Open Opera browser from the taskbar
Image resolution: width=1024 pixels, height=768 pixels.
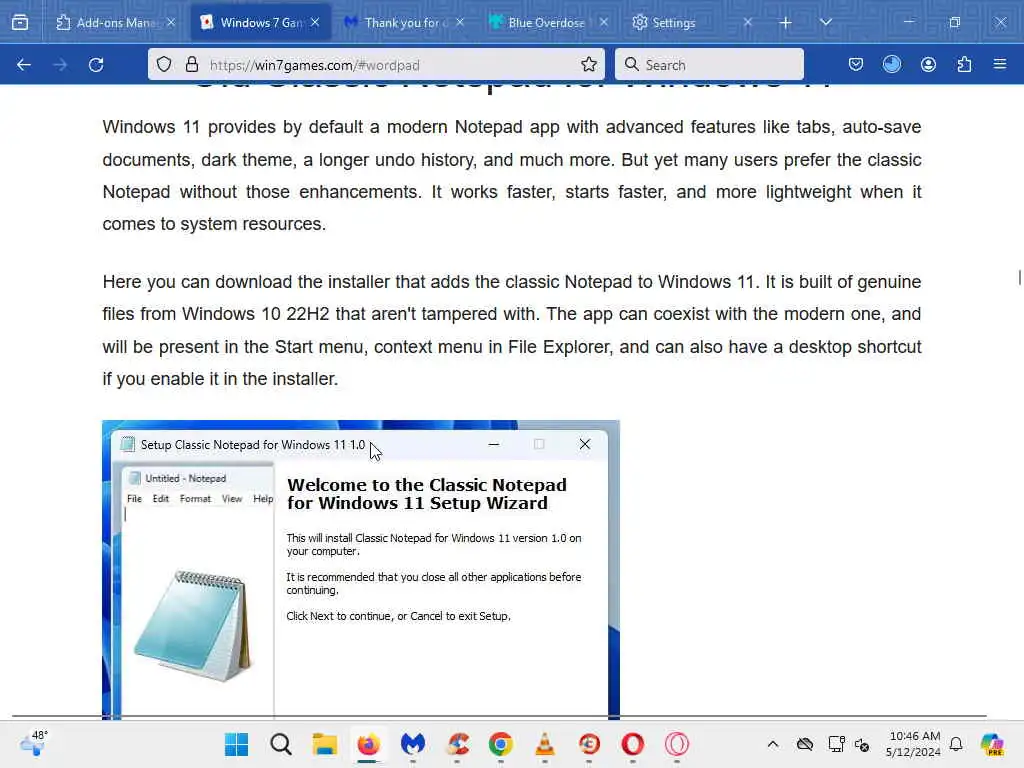click(x=633, y=744)
